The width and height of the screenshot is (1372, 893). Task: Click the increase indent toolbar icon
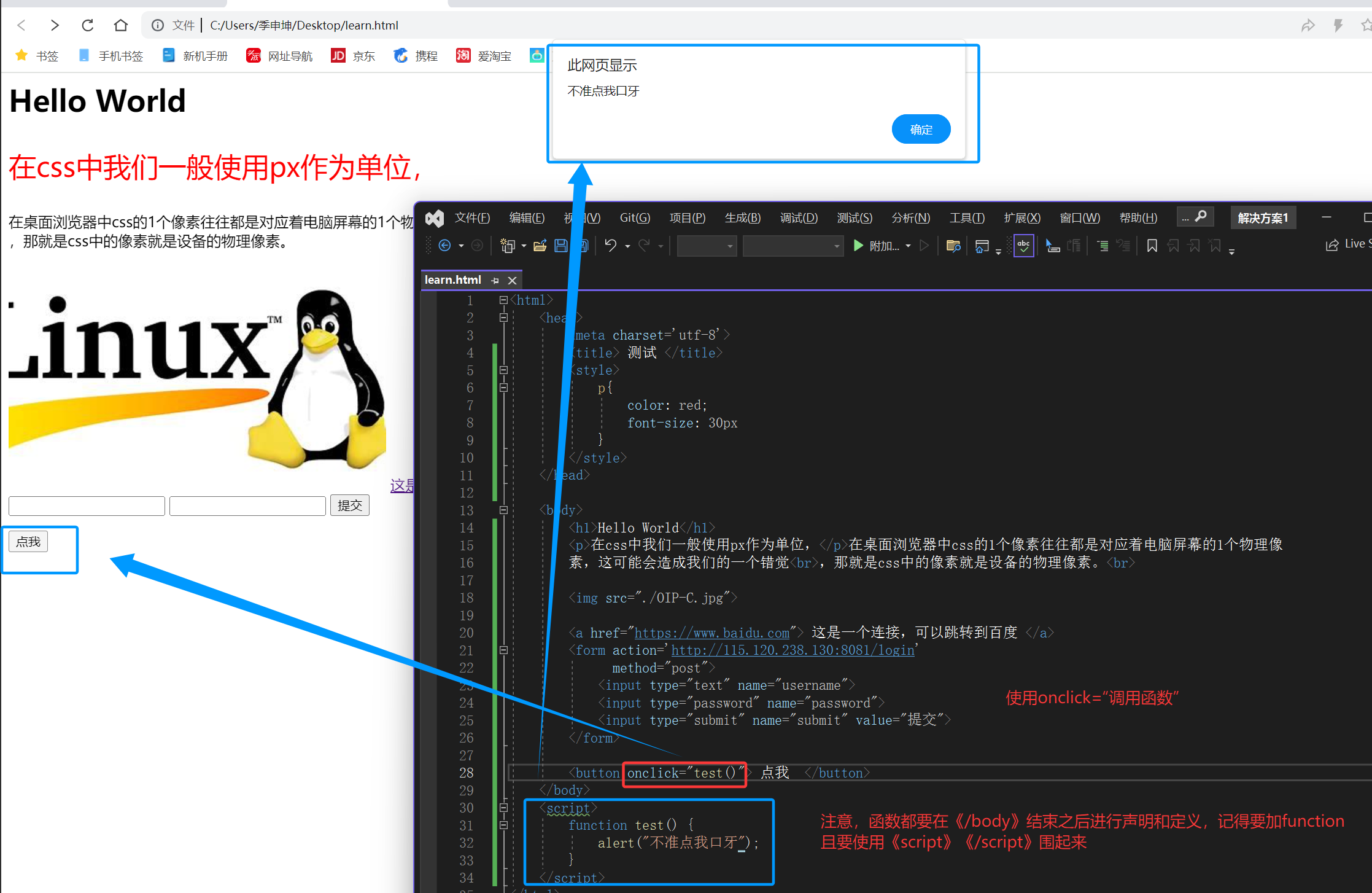coord(1103,246)
